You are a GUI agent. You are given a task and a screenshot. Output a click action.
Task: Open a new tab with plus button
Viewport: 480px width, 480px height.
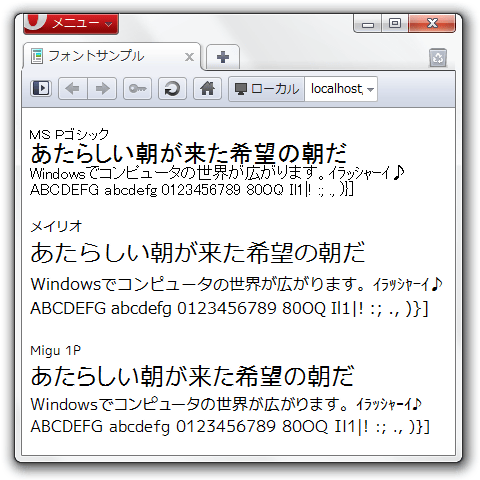[x=223, y=57]
